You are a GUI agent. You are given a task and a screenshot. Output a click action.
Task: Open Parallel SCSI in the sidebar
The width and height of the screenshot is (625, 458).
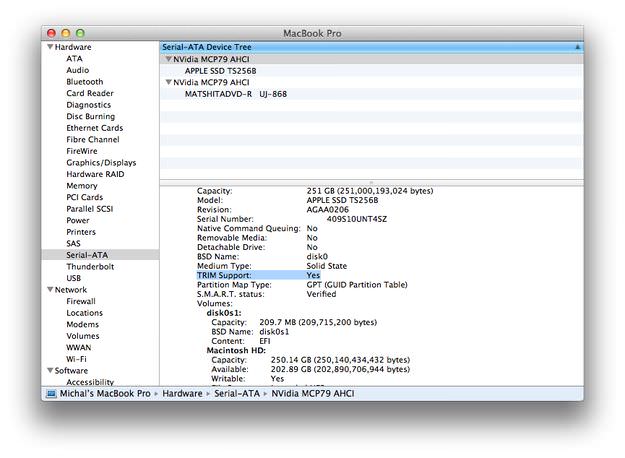pos(90,209)
